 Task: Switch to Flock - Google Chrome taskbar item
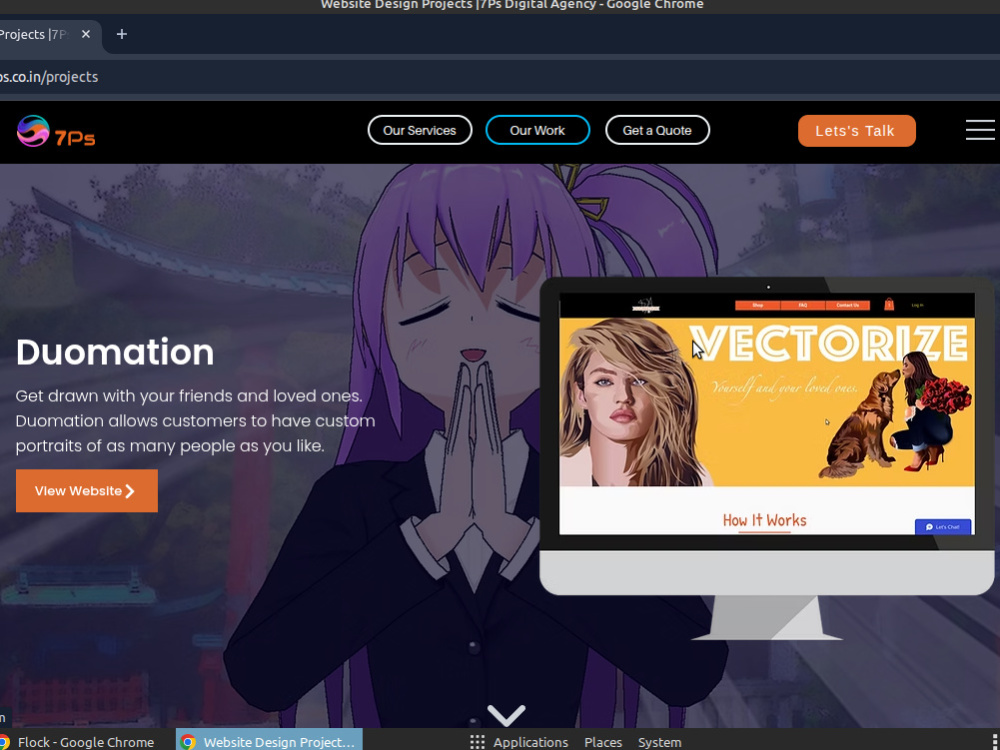[78, 742]
